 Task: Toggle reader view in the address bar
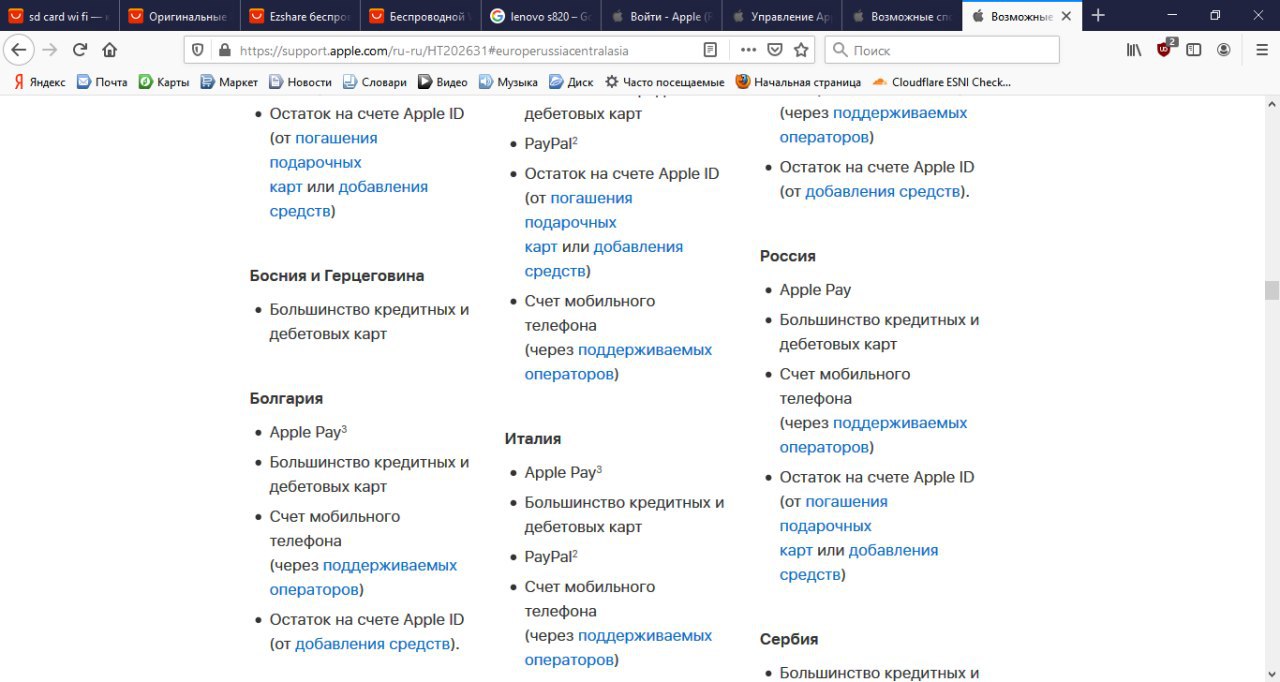[x=710, y=50]
